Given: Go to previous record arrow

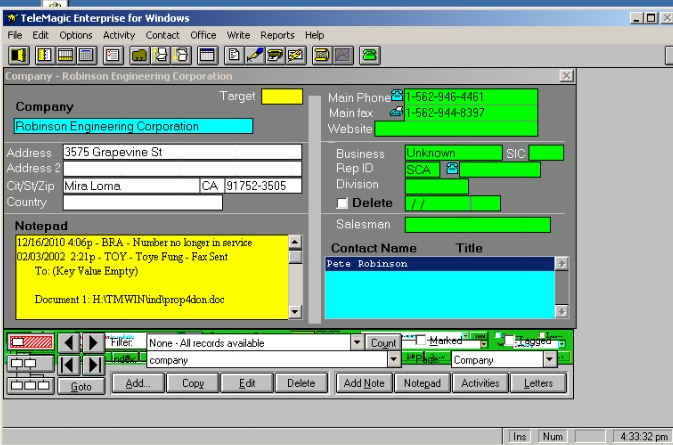Looking at the screenshot, I should point(69,342).
